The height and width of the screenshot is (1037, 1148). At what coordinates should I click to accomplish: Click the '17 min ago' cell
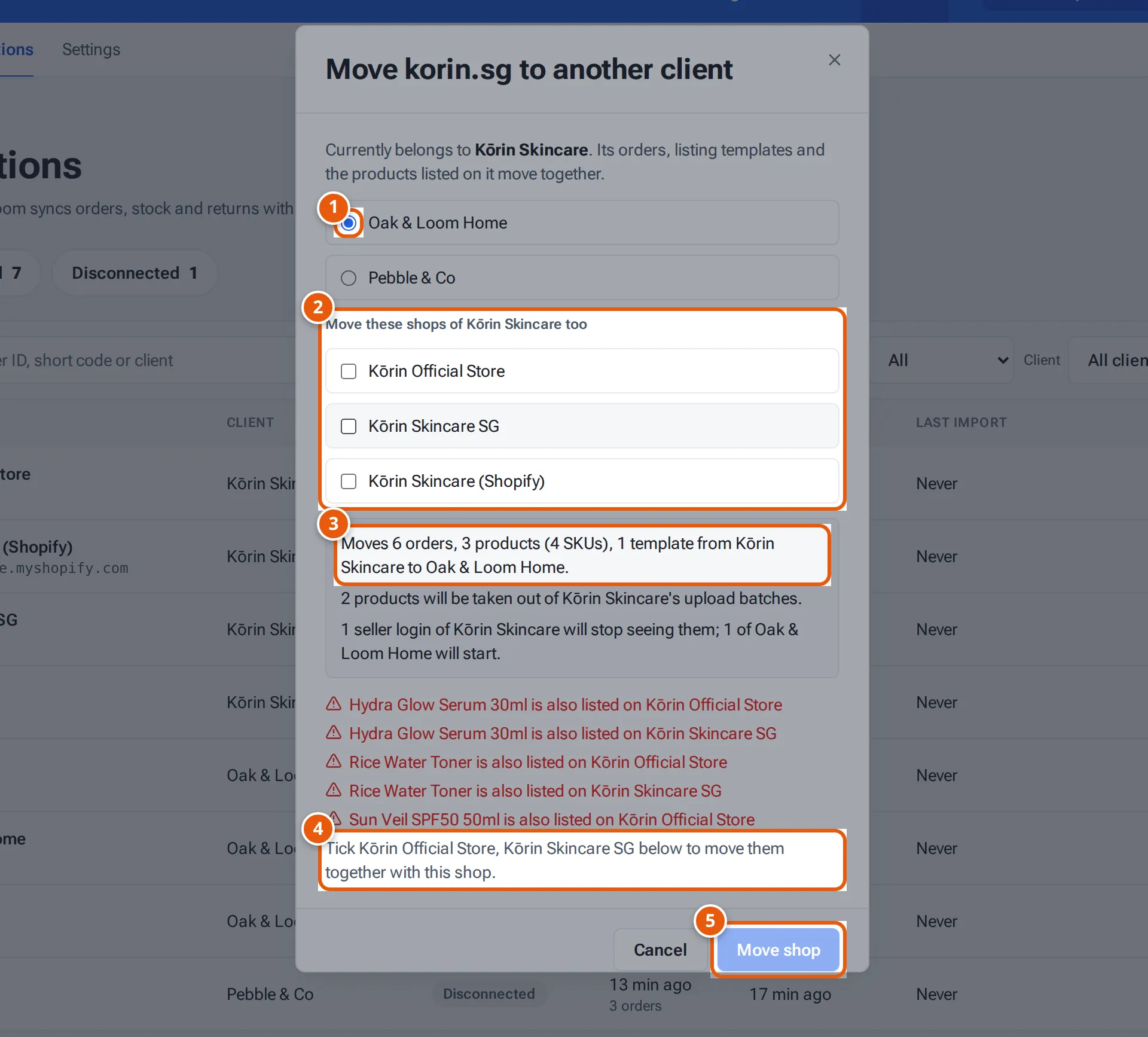(x=790, y=994)
